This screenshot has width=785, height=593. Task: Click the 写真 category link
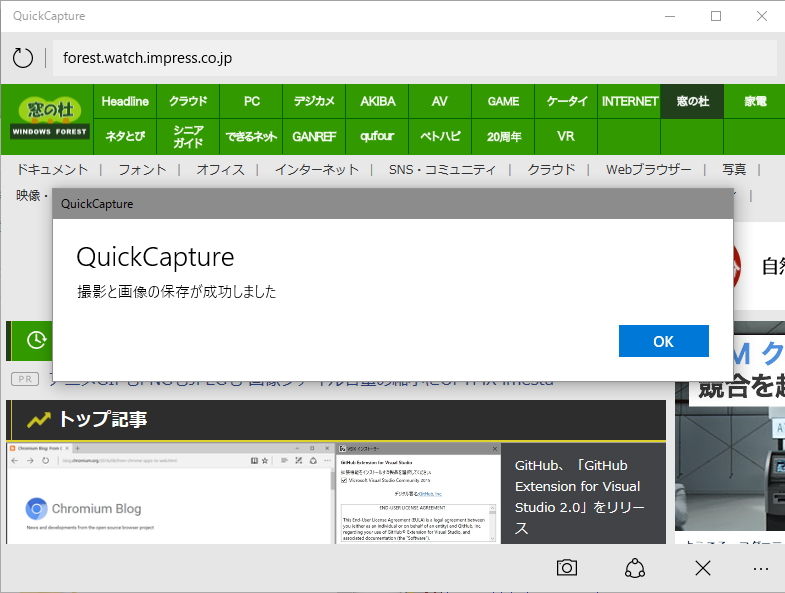(734, 170)
